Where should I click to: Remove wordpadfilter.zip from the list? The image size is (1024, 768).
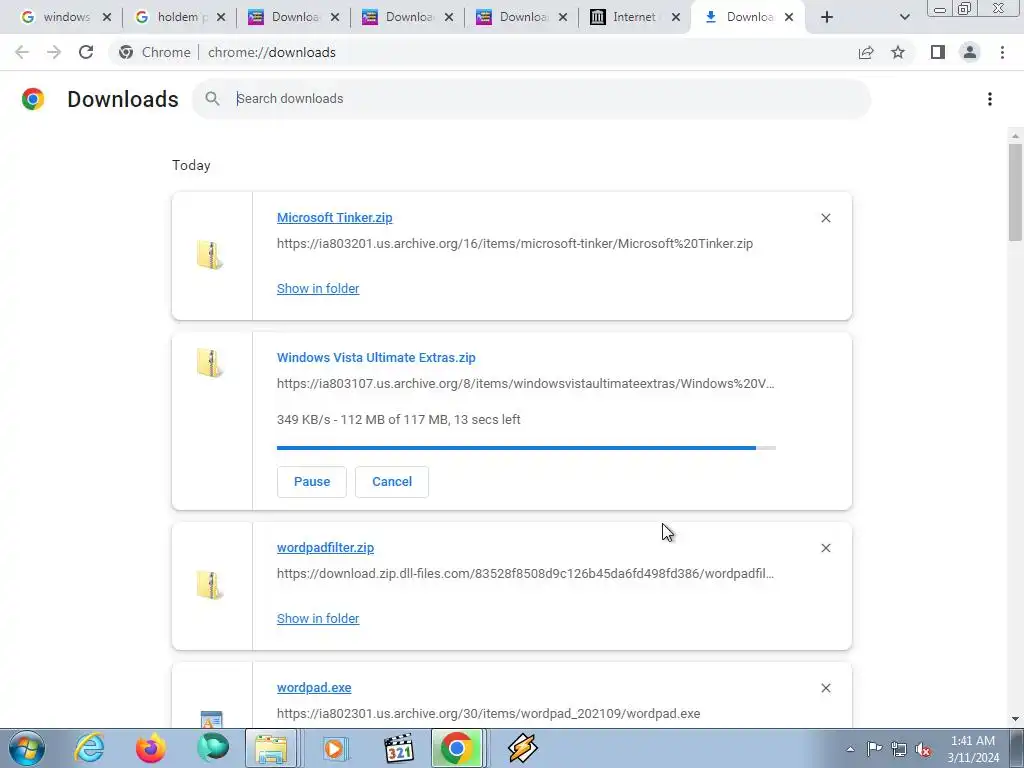(825, 548)
